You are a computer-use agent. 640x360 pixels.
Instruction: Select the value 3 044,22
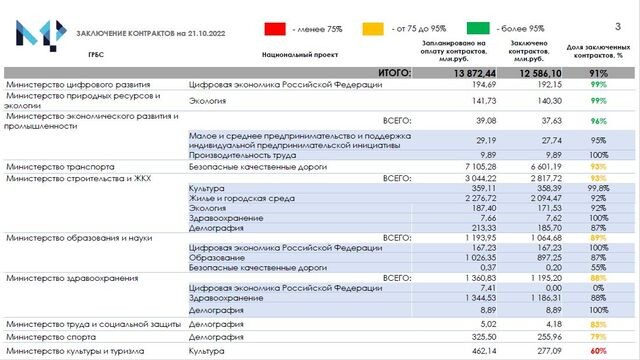[481, 179]
